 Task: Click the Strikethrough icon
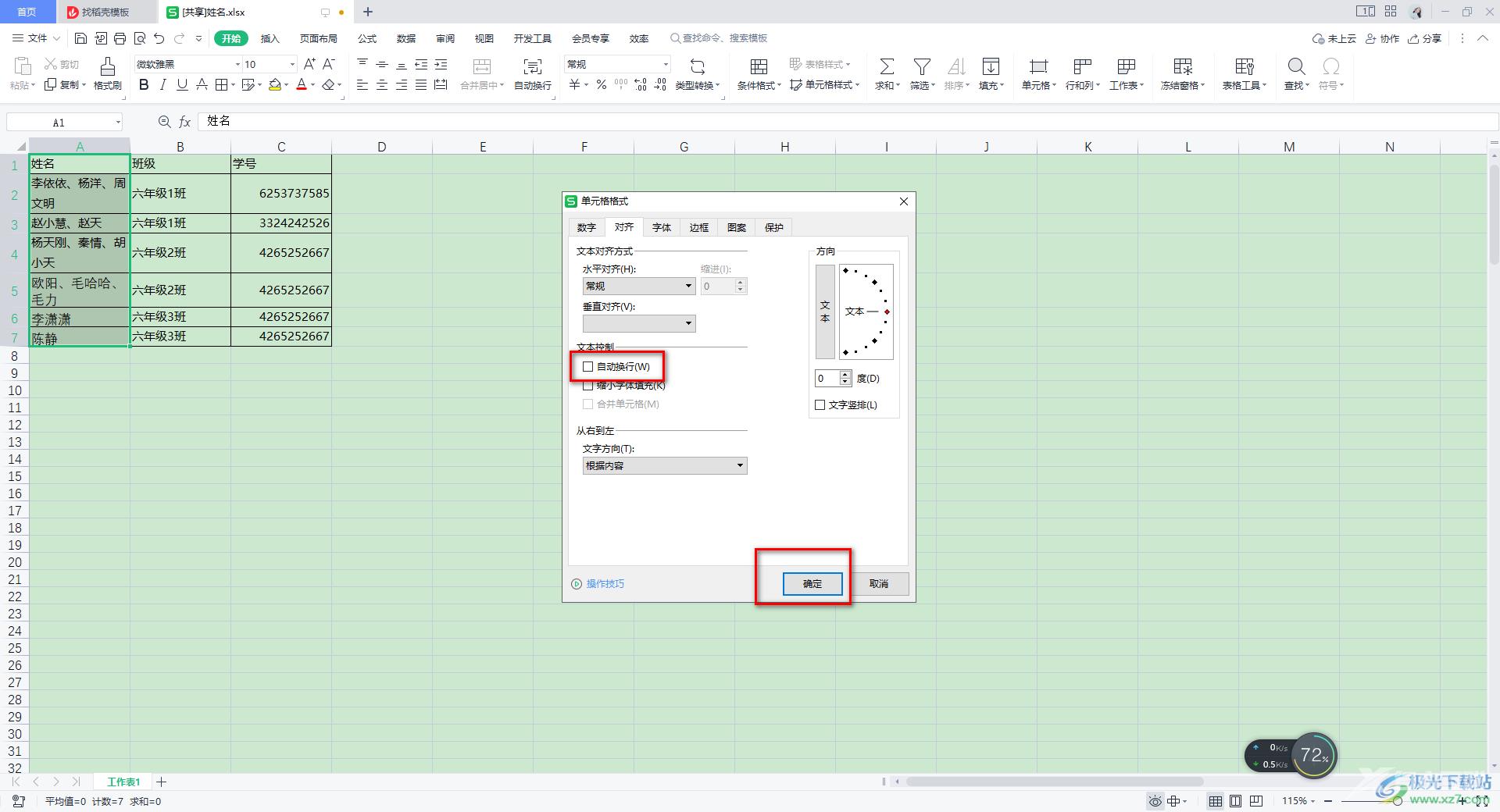(202, 85)
